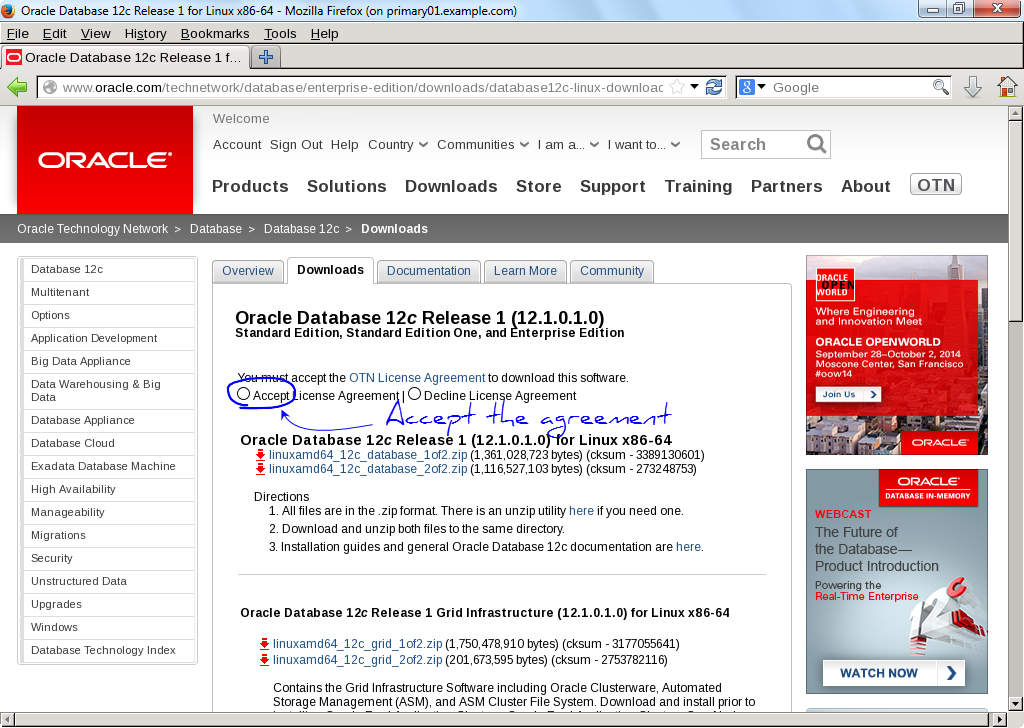Open the File menu

(18, 33)
